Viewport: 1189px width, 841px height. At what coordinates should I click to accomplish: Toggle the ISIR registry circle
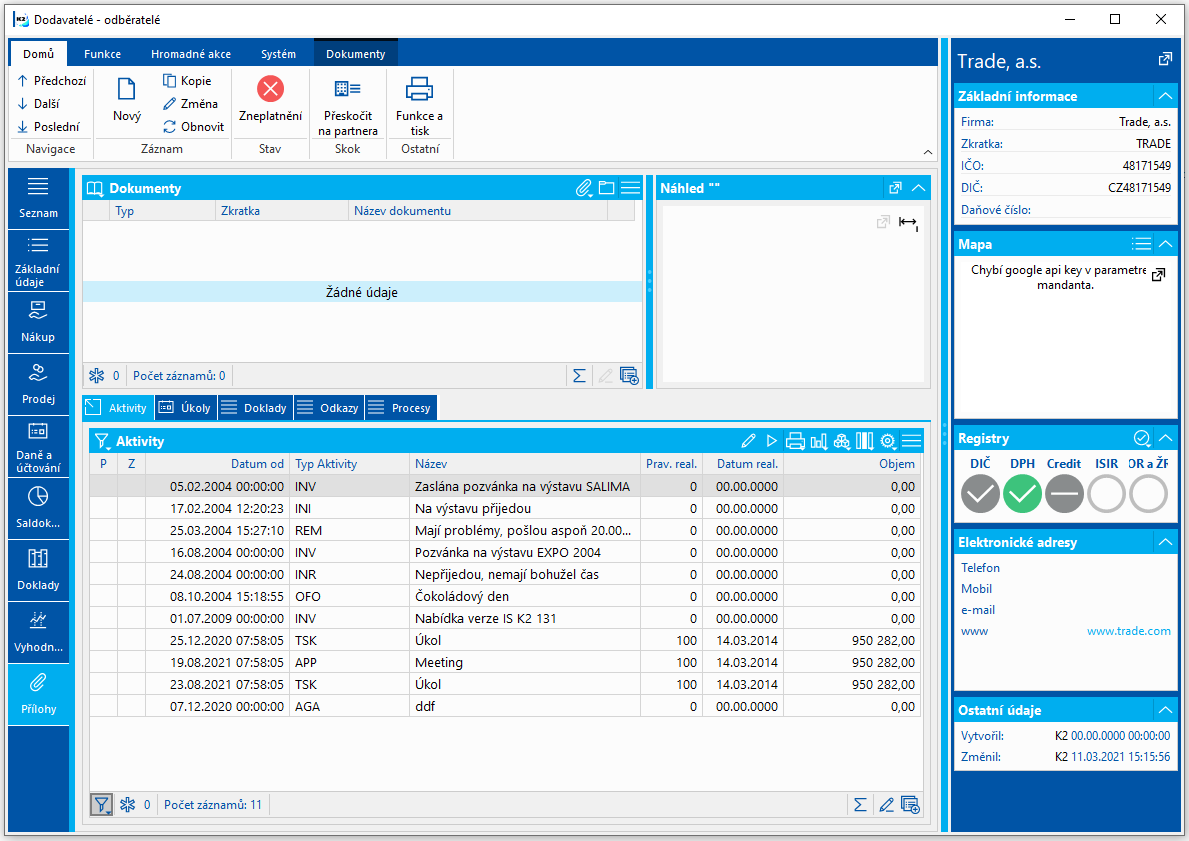click(x=1106, y=494)
